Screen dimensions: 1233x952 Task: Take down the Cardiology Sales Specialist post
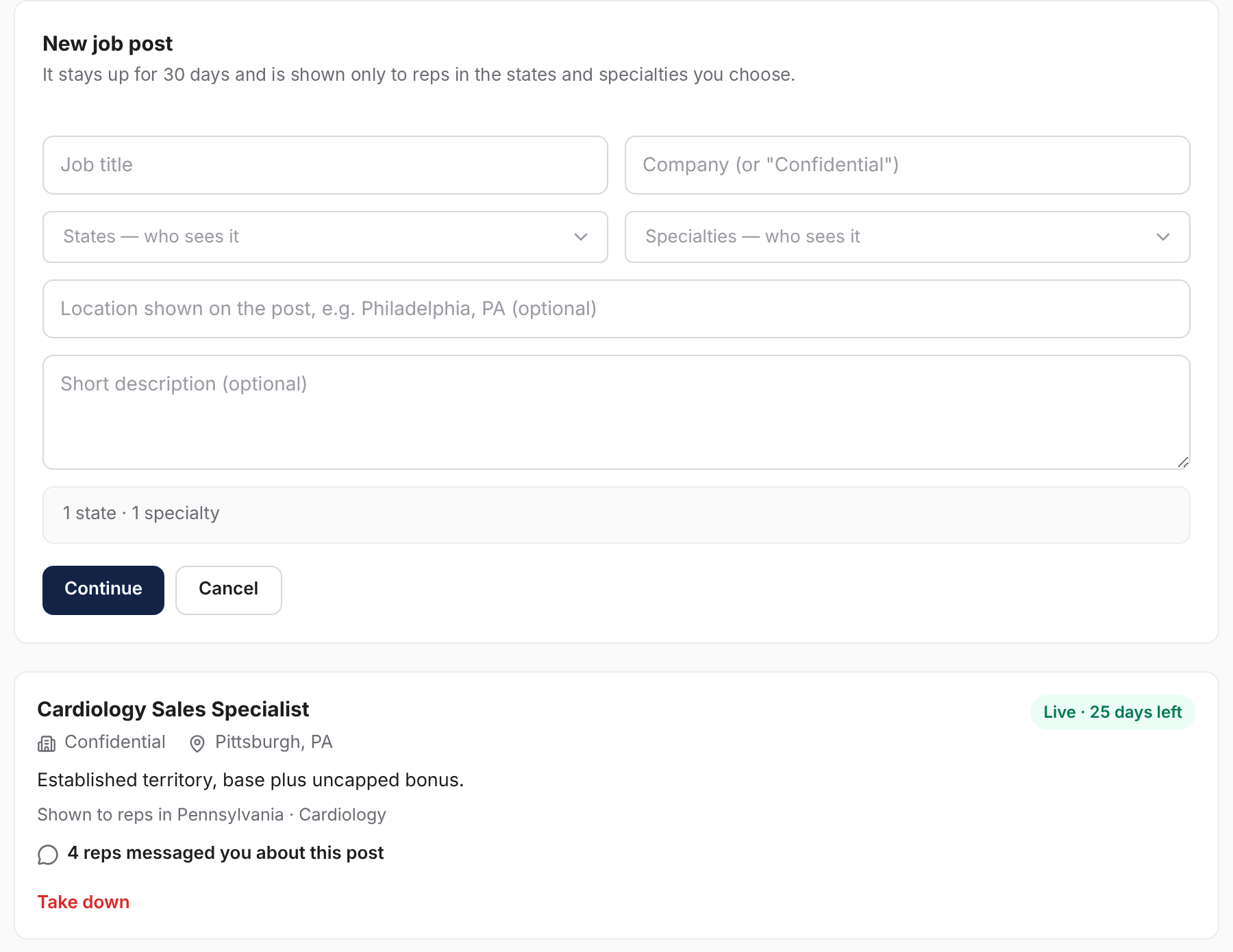84,902
